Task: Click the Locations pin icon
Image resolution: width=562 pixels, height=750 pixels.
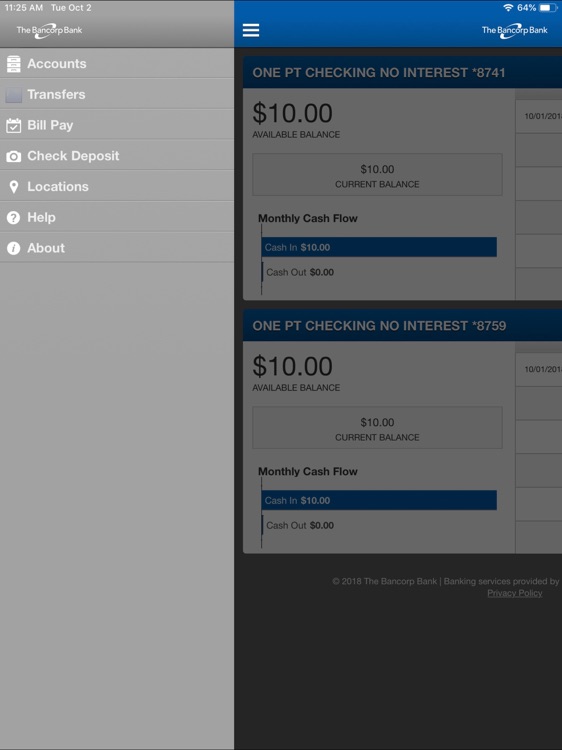Action: point(13,187)
